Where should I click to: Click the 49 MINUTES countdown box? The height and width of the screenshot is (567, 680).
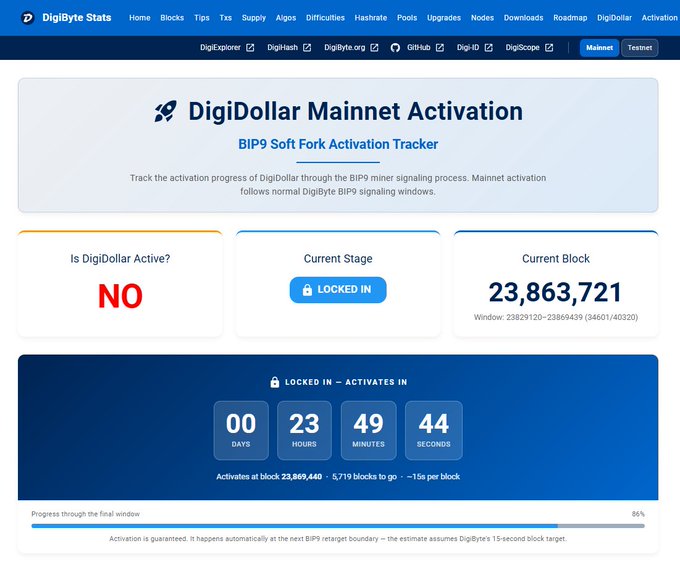369,430
